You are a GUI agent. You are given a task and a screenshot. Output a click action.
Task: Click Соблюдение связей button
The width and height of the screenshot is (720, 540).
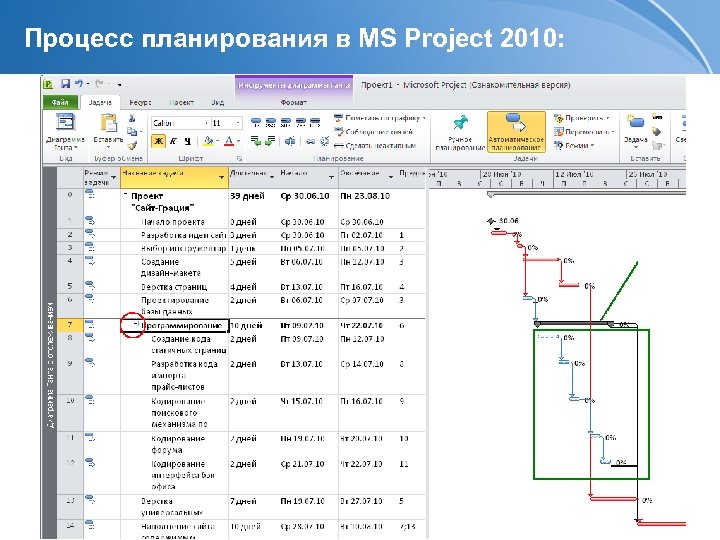(x=373, y=132)
